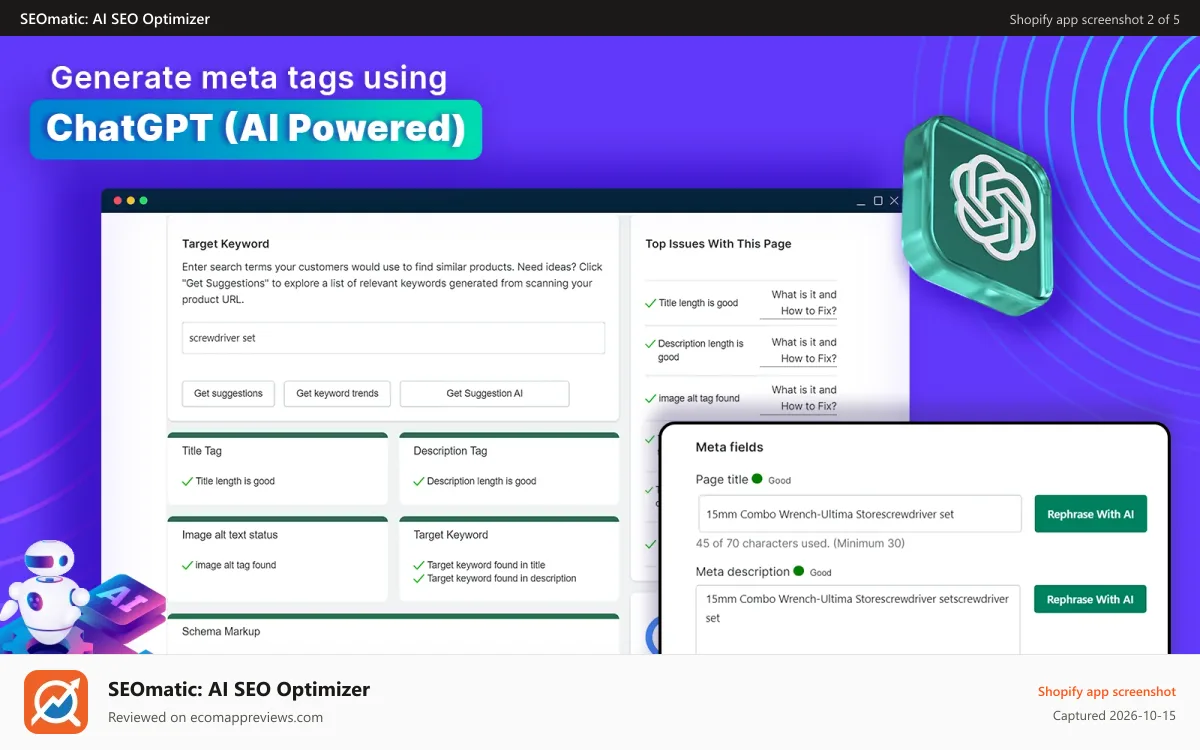Click the Image alt text status heading
This screenshot has height=750, width=1200.
(230, 535)
